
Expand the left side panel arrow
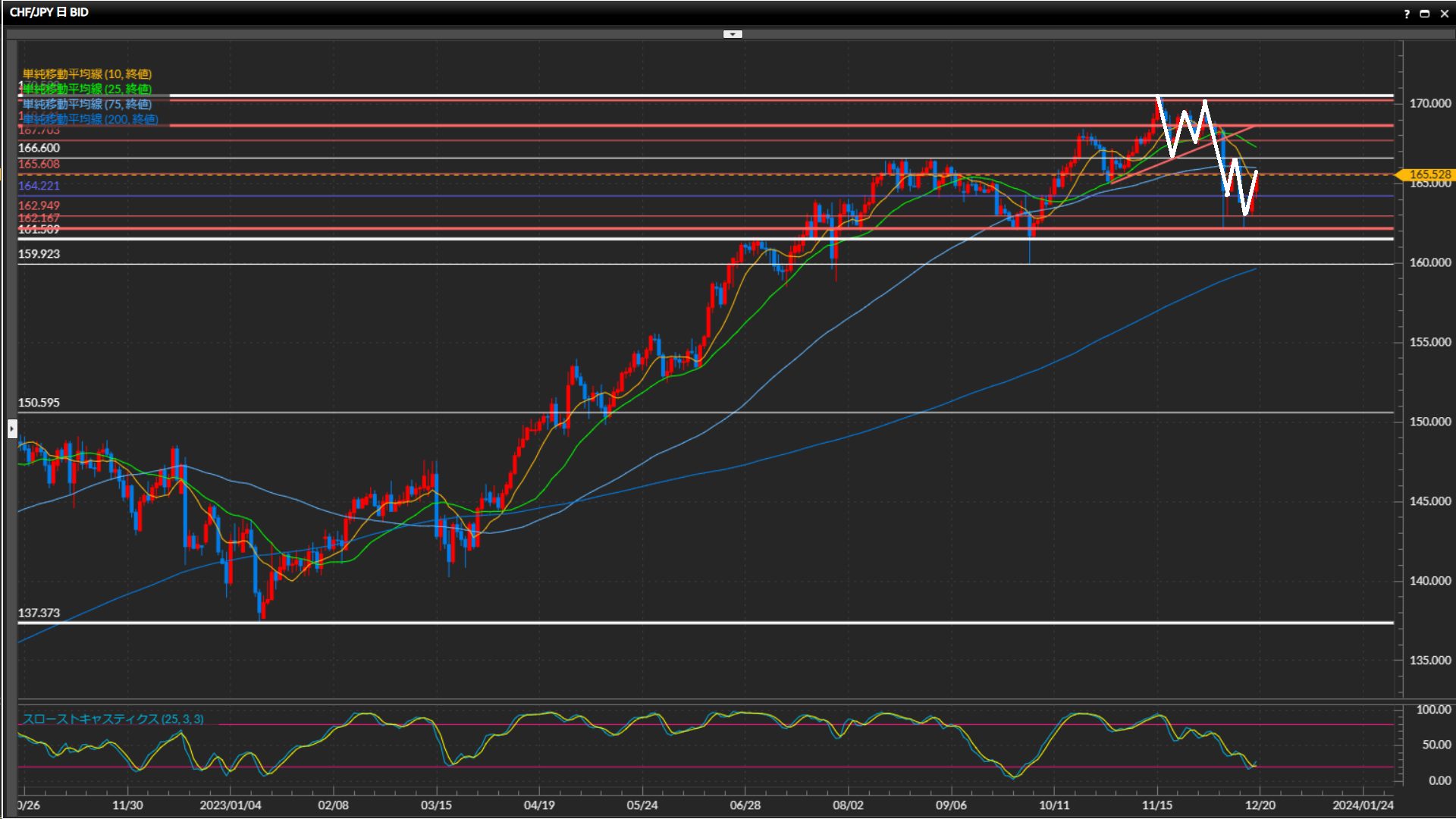pyautogui.click(x=11, y=429)
